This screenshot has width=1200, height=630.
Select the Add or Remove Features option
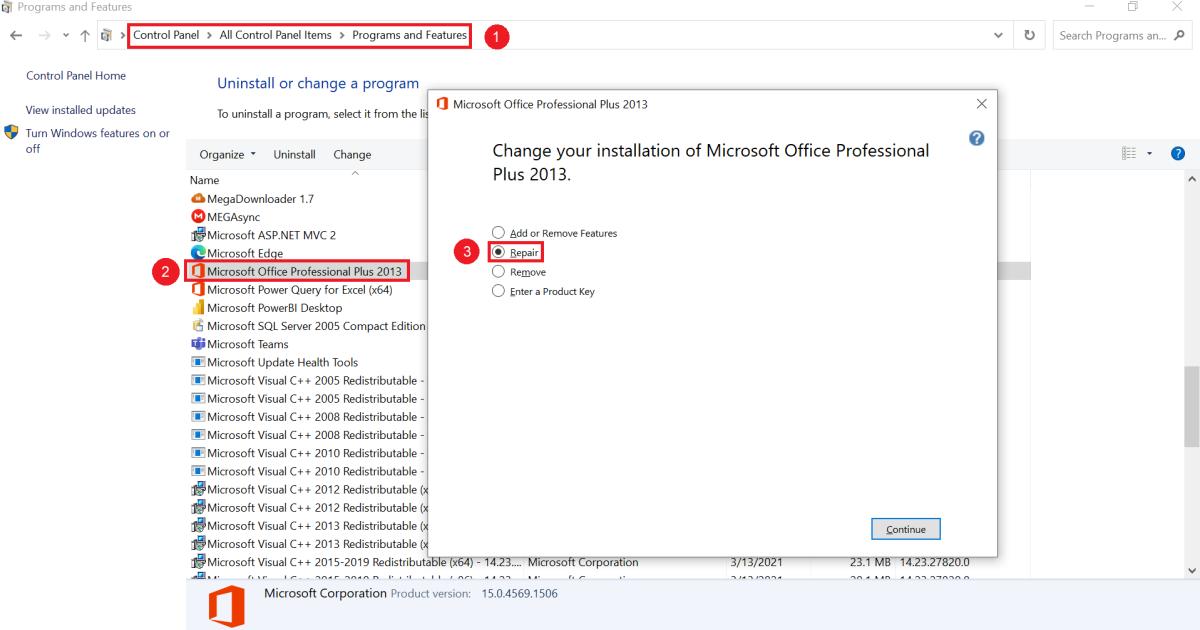pos(555,233)
